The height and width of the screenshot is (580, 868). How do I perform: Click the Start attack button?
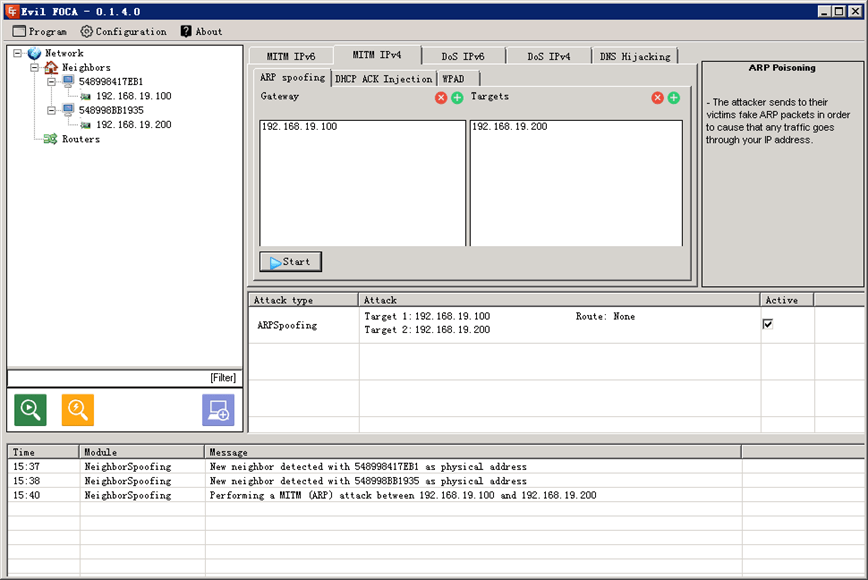coord(291,262)
